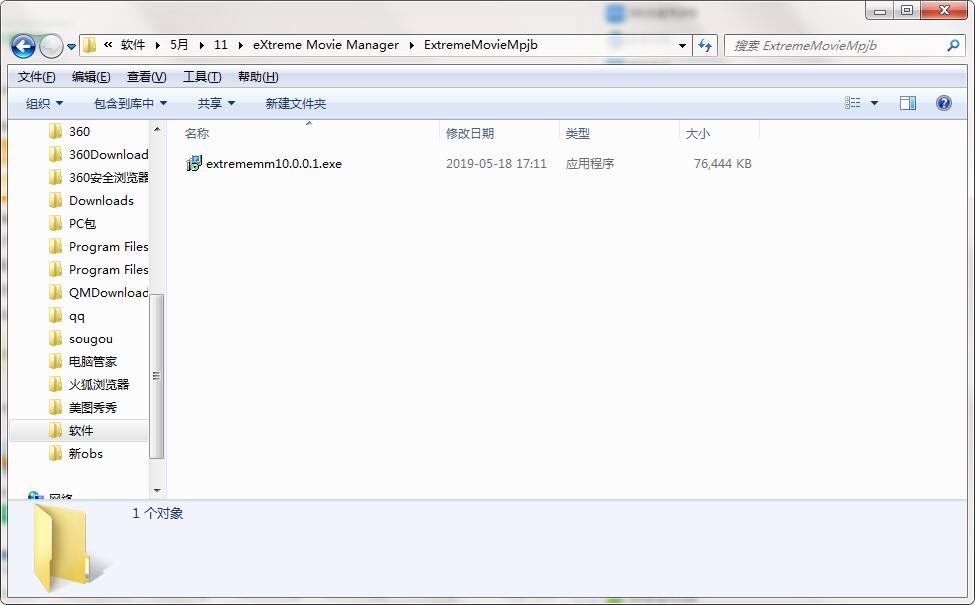Click the navigation tree scrollbar thumb
The height and width of the screenshot is (605, 975).
(x=157, y=376)
